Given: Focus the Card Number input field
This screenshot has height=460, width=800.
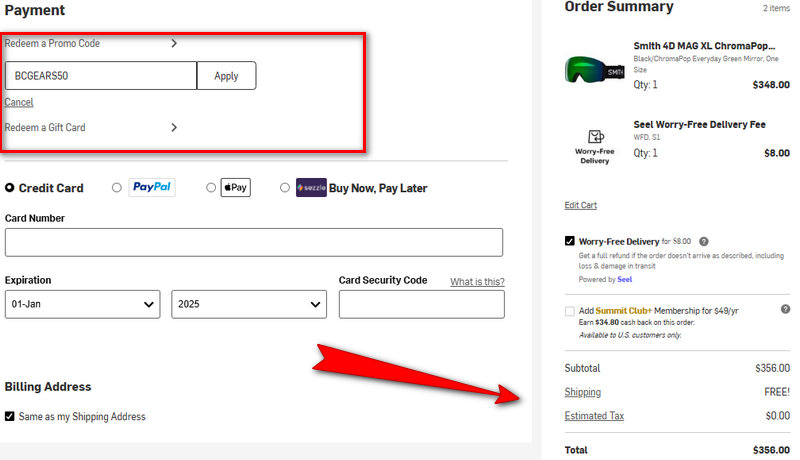Looking at the screenshot, I should coord(254,242).
